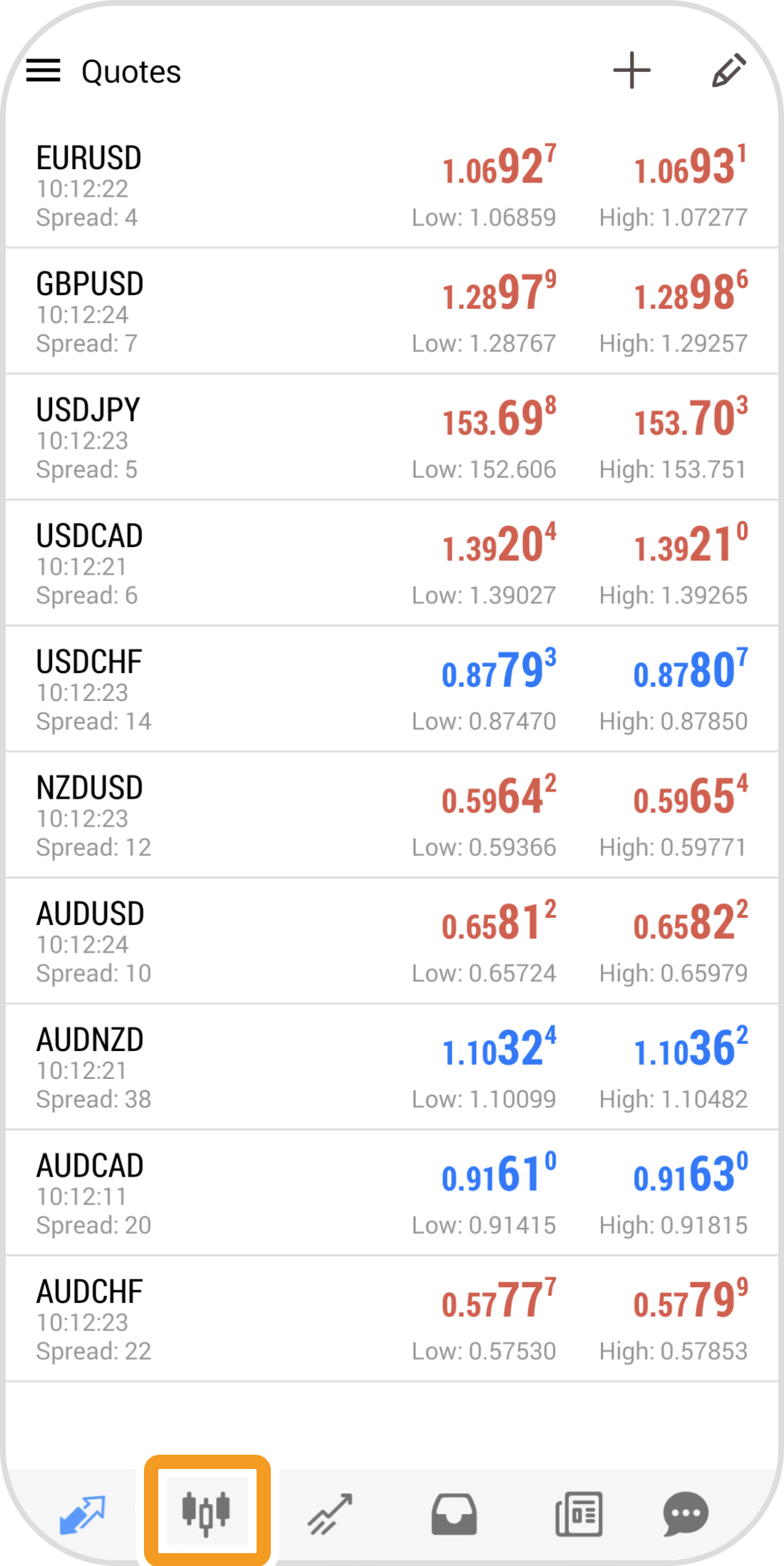Open the hamburger side menu
The height and width of the screenshot is (1566, 784).
pos(43,71)
